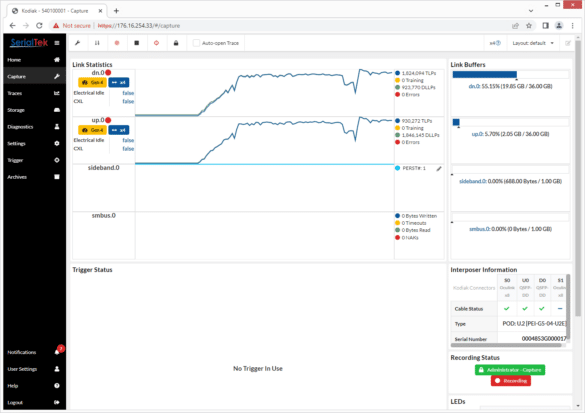This screenshot has width=585, height=413.
Task: Click the pause capture toolbar icon
Action: (x=97, y=43)
